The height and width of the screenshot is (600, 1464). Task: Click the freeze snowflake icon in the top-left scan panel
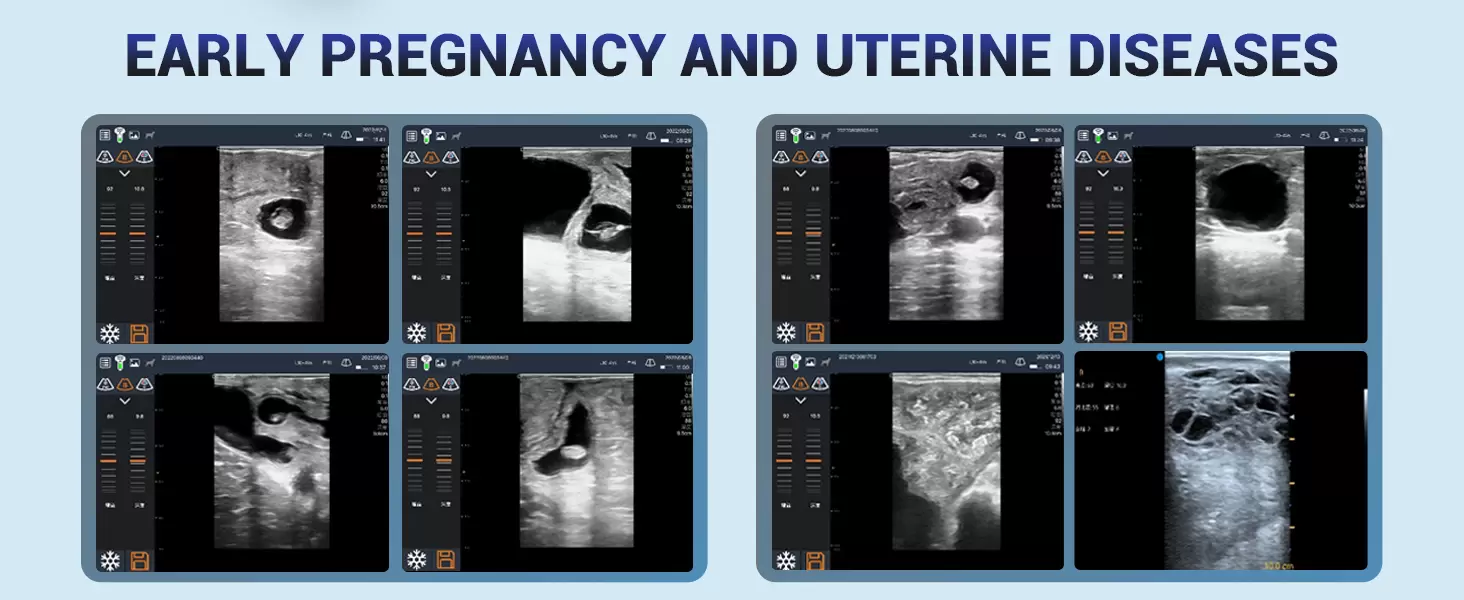click(110, 333)
